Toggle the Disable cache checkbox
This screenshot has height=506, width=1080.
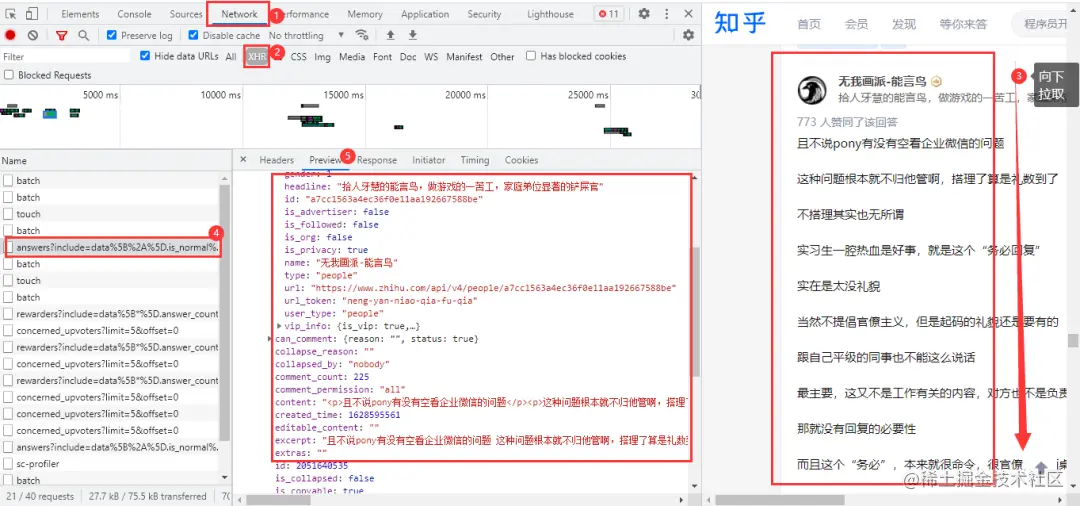(194, 35)
